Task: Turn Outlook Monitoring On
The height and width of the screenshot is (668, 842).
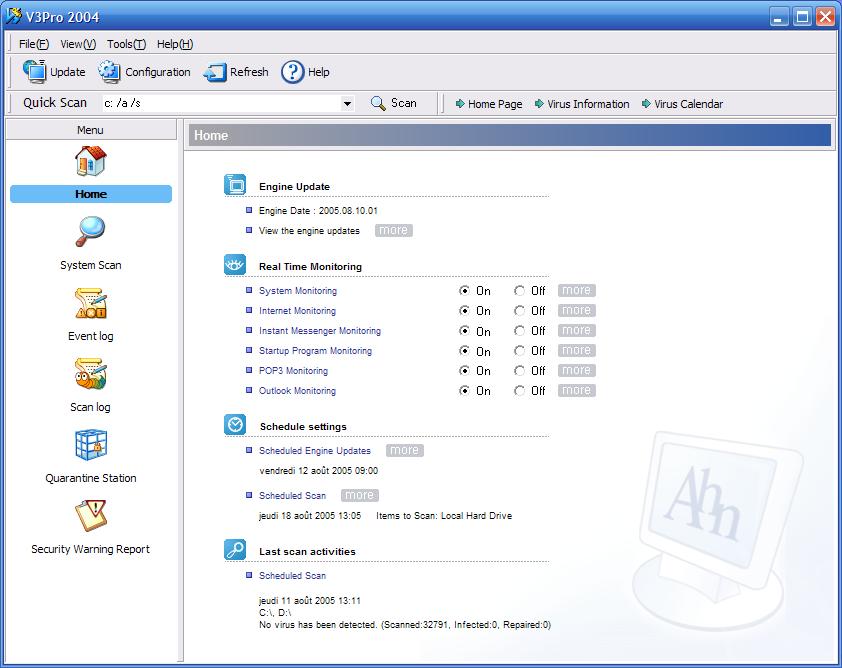Action: click(x=464, y=390)
